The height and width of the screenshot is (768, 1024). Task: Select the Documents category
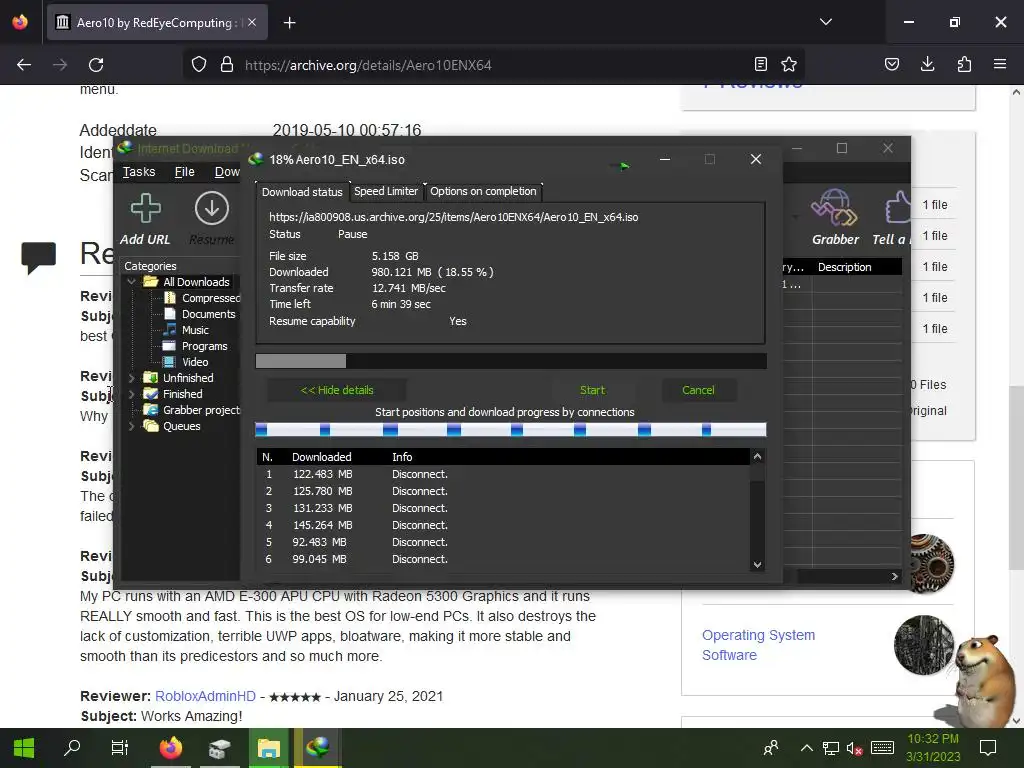coord(208,314)
